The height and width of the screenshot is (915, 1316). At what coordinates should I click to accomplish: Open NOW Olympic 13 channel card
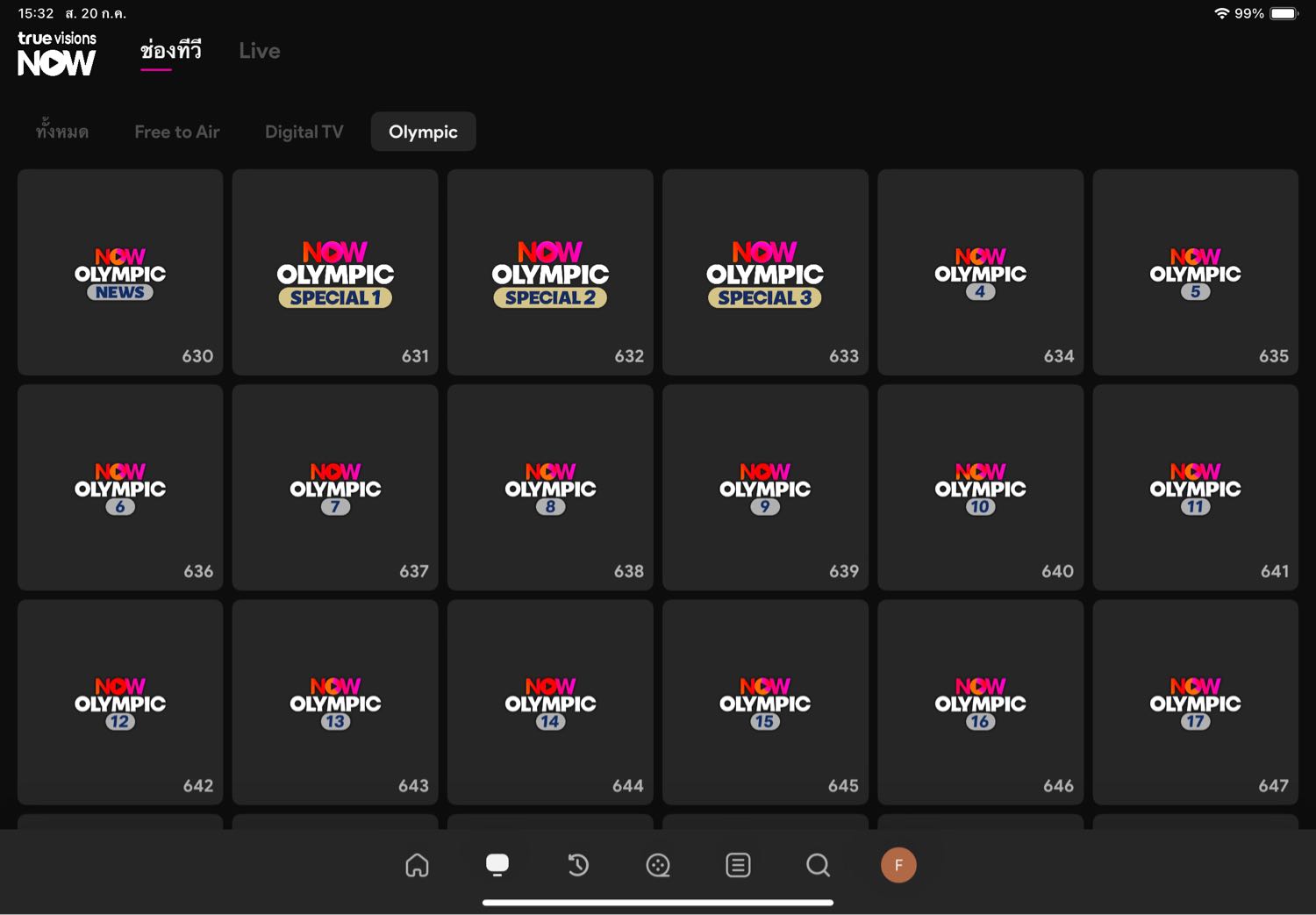[x=335, y=702]
